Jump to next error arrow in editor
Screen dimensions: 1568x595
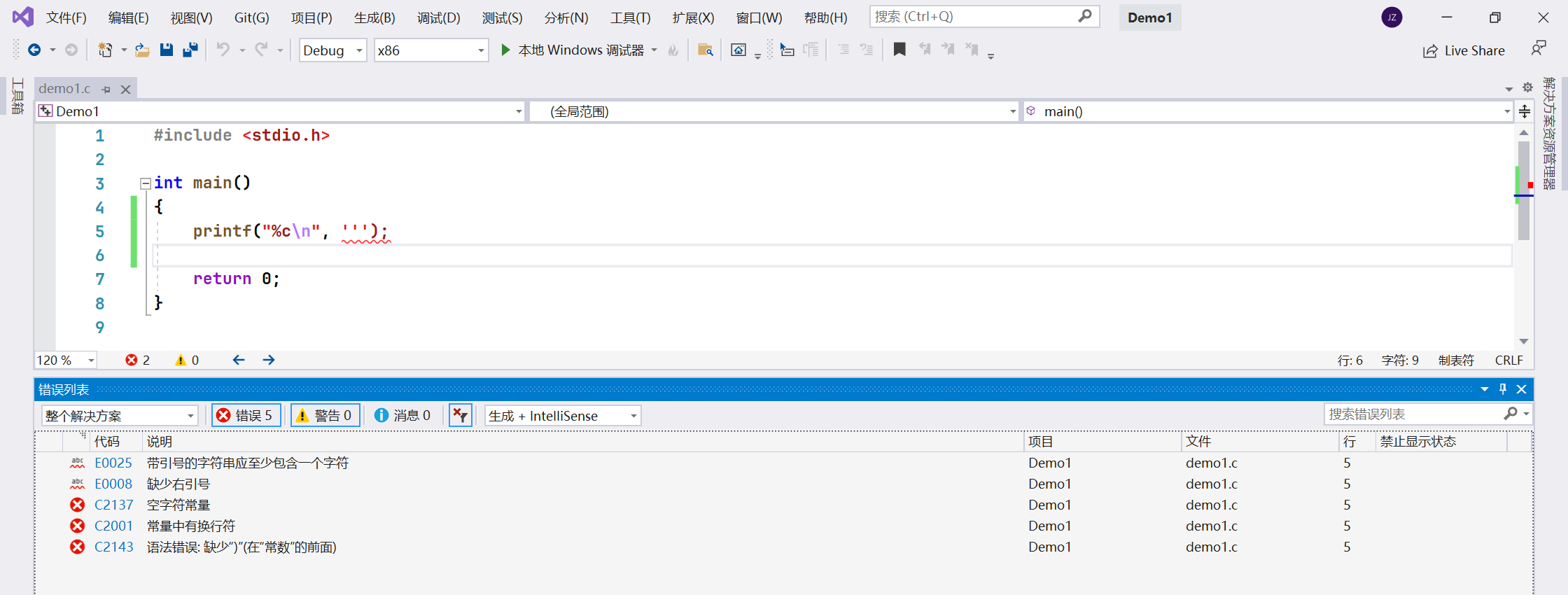tap(269, 360)
